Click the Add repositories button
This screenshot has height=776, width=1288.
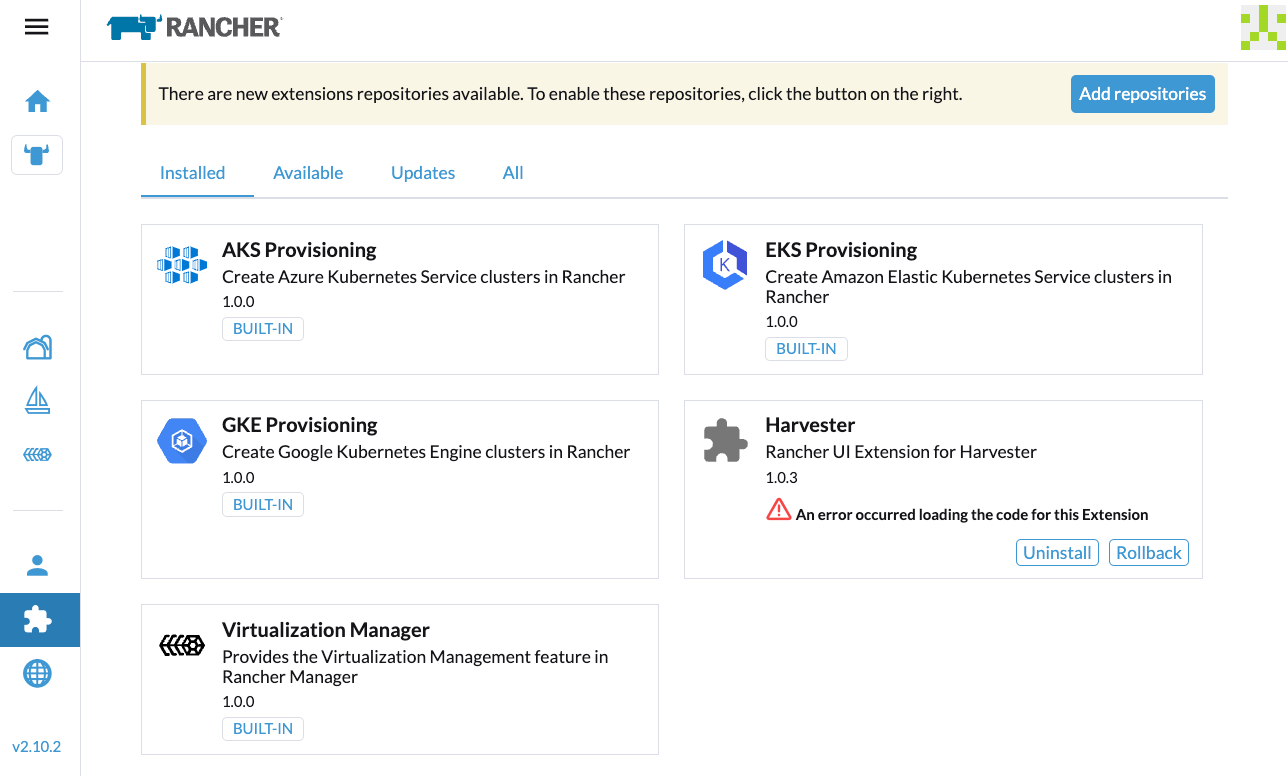1142,94
